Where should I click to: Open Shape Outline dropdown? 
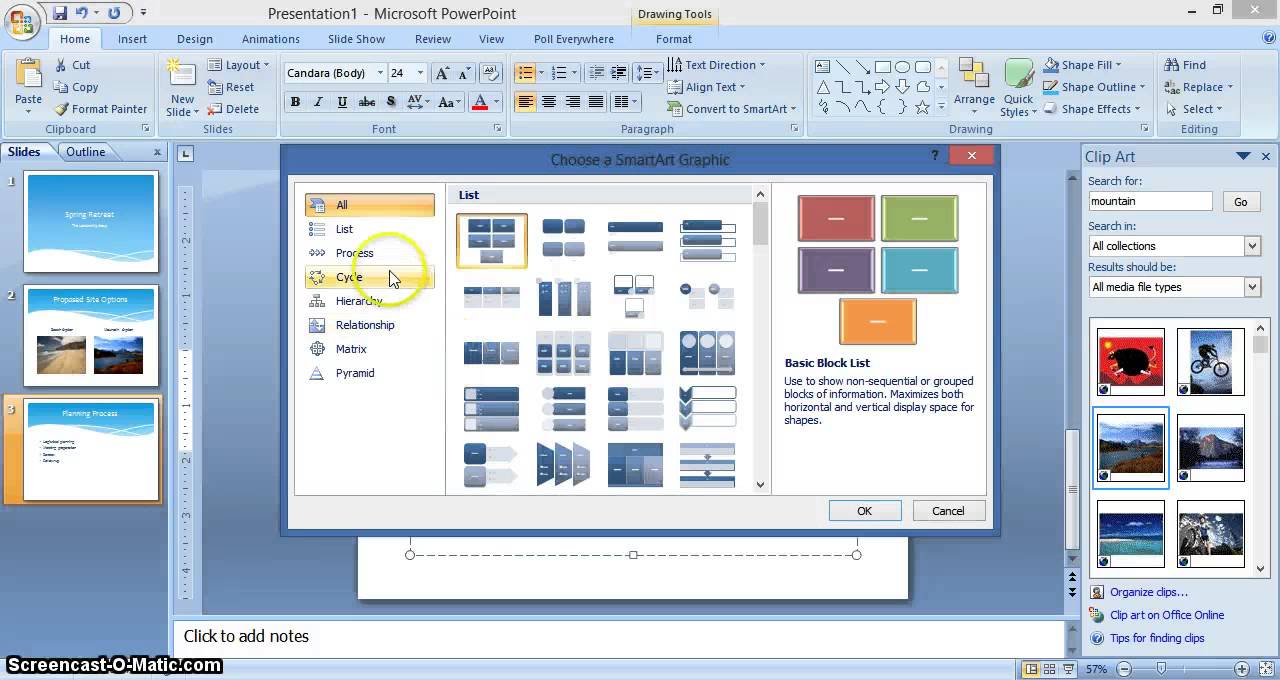coord(1096,87)
